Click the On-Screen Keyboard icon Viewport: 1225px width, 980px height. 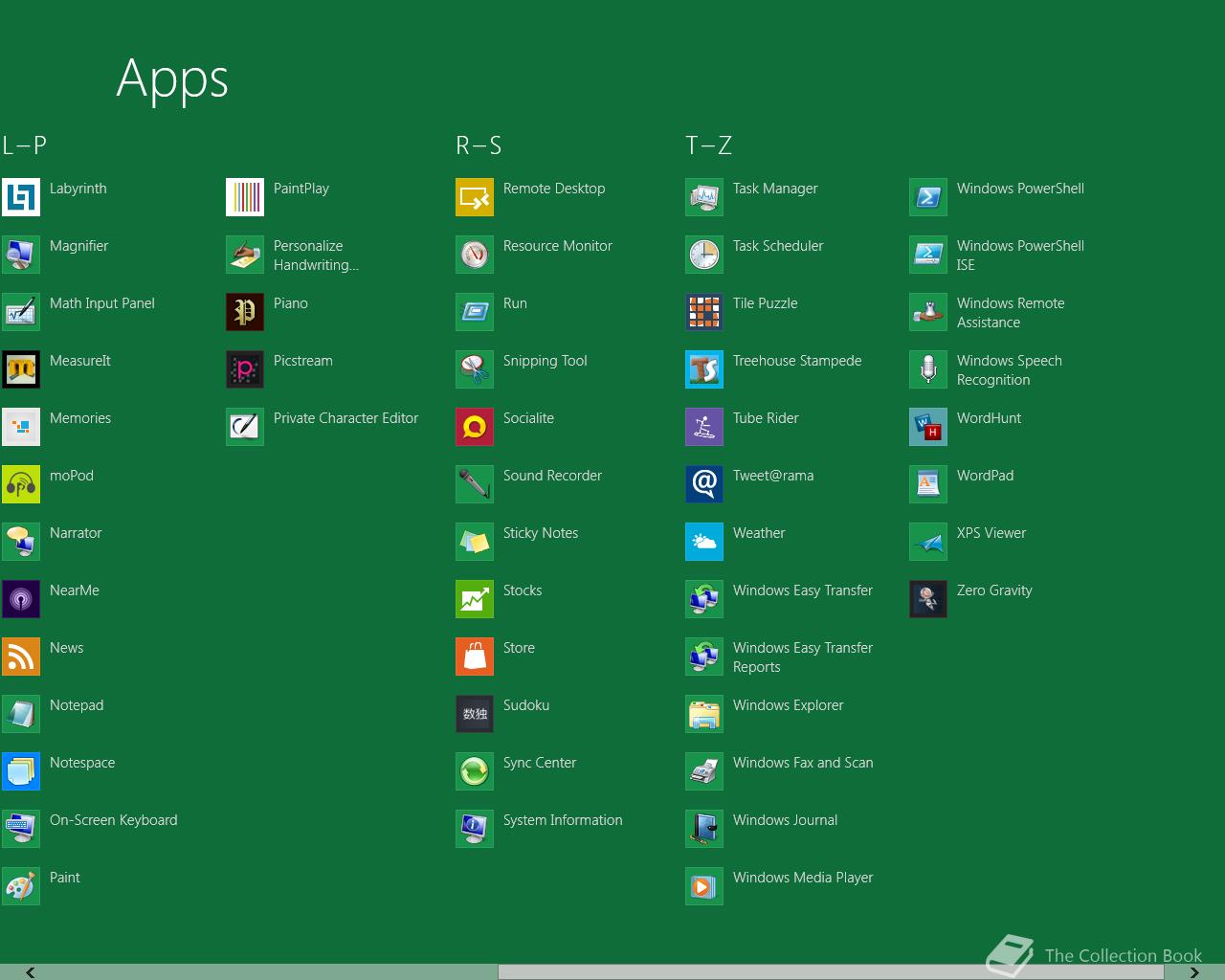tap(21, 829)
